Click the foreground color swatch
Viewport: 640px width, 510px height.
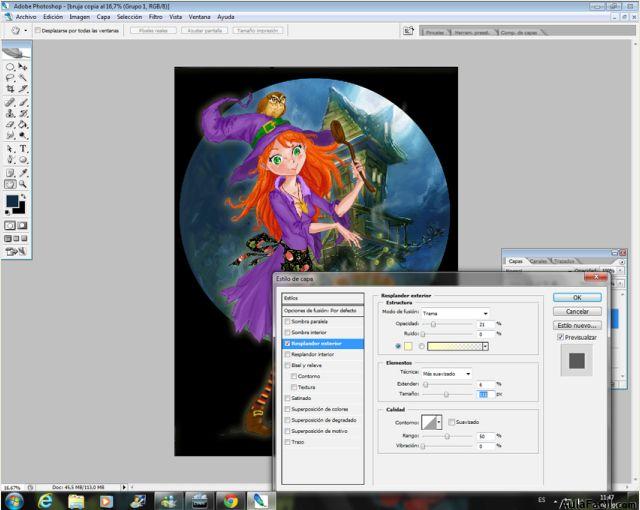tap(12, 201)
